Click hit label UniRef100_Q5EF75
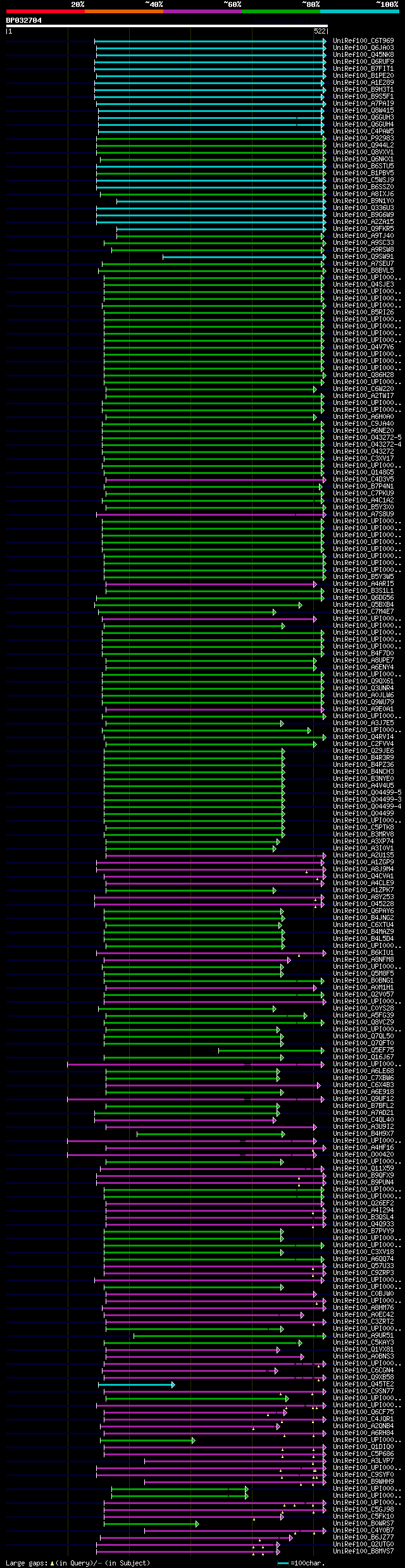 coord(363,1050)
